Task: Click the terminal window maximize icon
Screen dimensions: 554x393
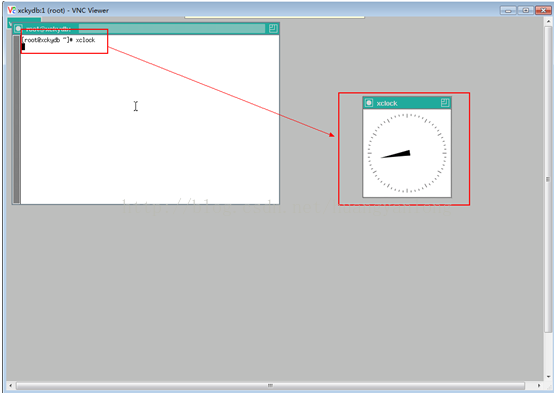Action: (x=273, y=29)
